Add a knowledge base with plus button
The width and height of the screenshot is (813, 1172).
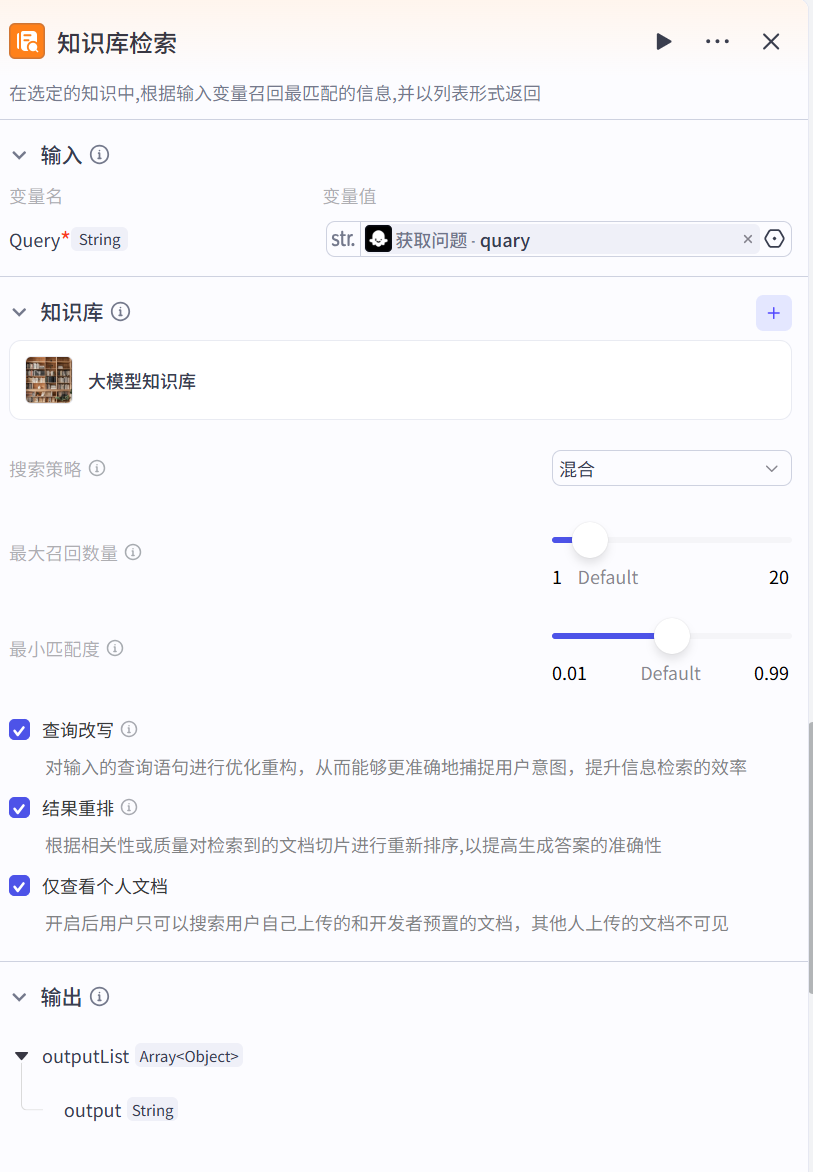point(773,313)
